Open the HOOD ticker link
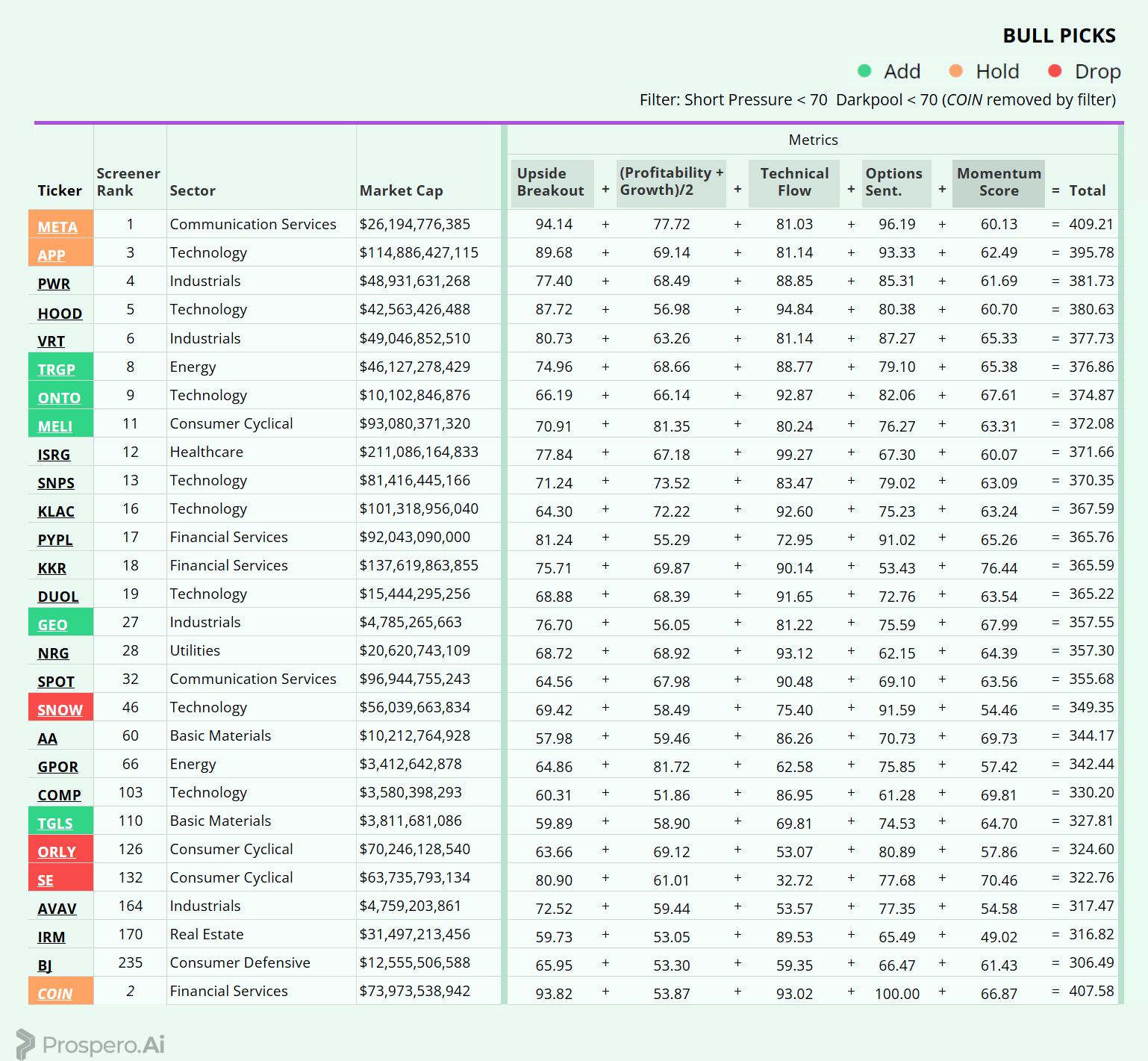Screen dimensions: 1148x1061 [60, 314]
